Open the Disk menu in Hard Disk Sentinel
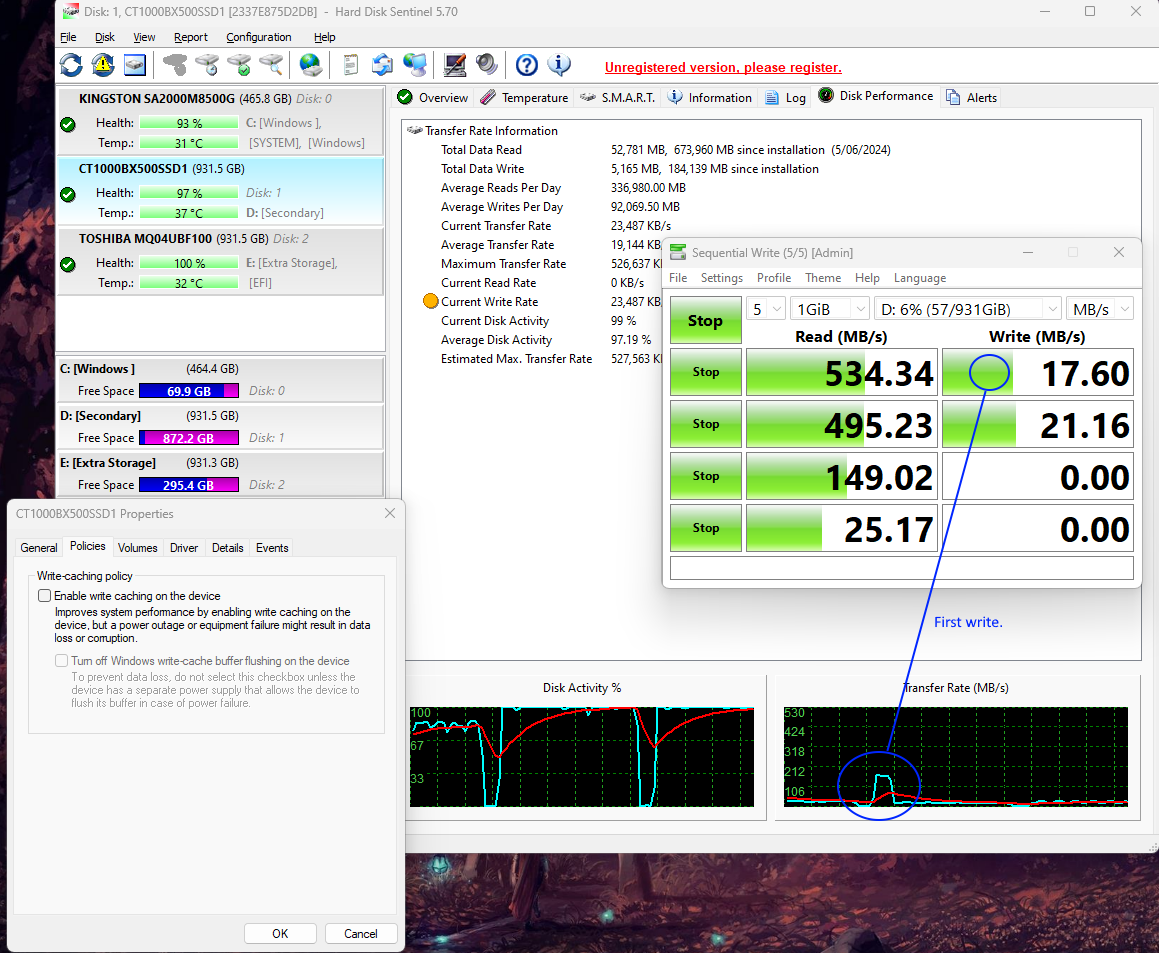Image resolution: width=1159 pixels, height=953 pixels. (105, 37)
